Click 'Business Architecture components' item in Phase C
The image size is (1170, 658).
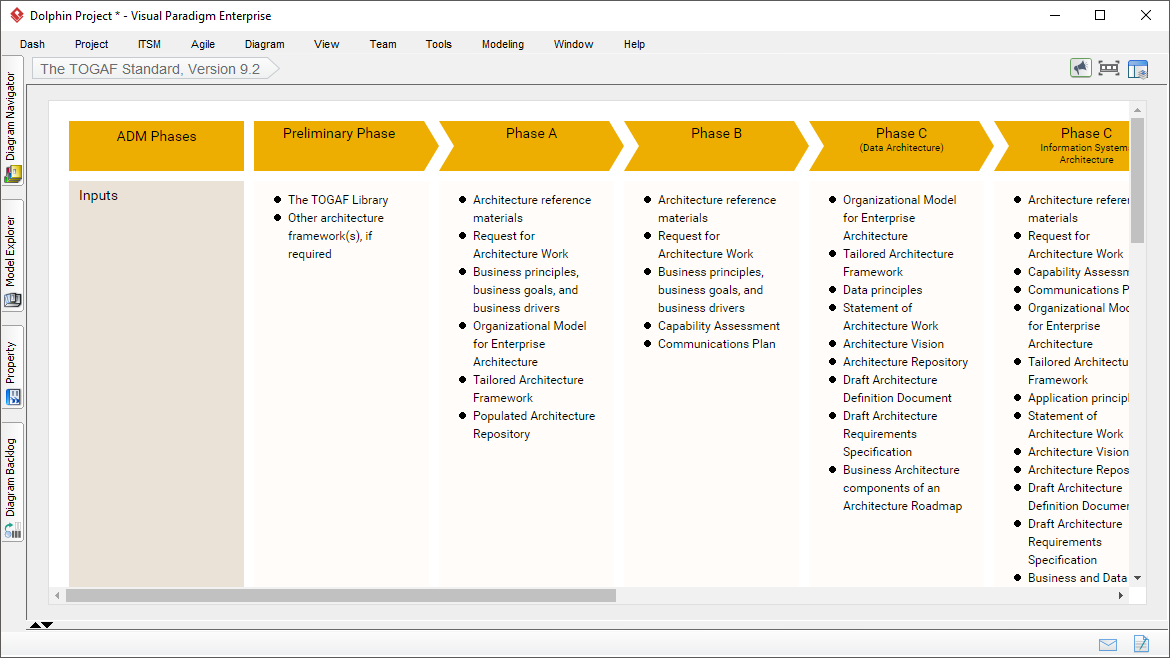[902, 488]
